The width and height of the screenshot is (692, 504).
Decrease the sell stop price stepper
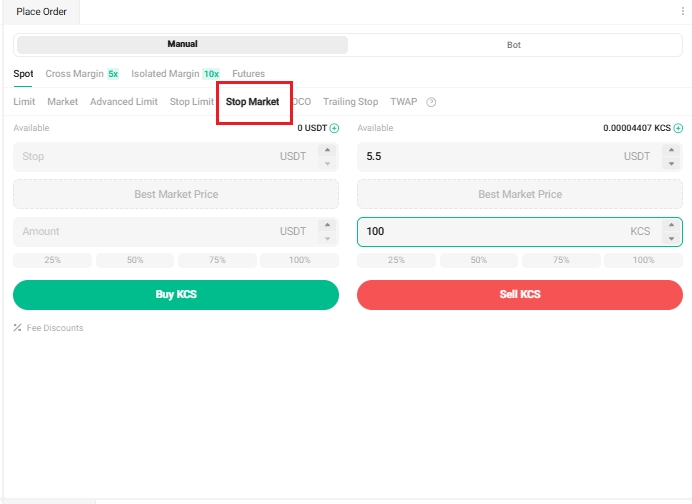671,163
